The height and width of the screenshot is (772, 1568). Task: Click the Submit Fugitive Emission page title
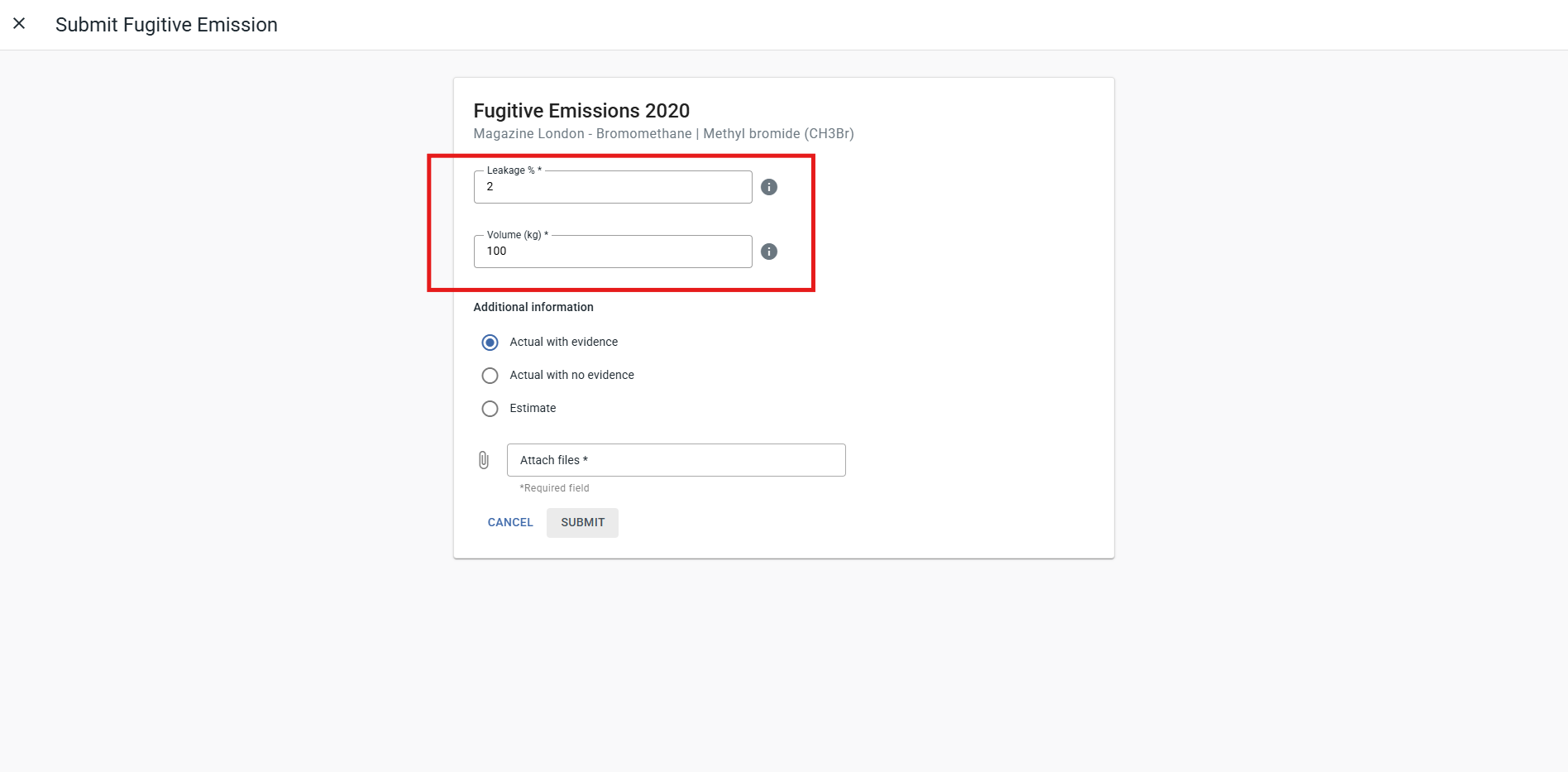pos(166,25)
